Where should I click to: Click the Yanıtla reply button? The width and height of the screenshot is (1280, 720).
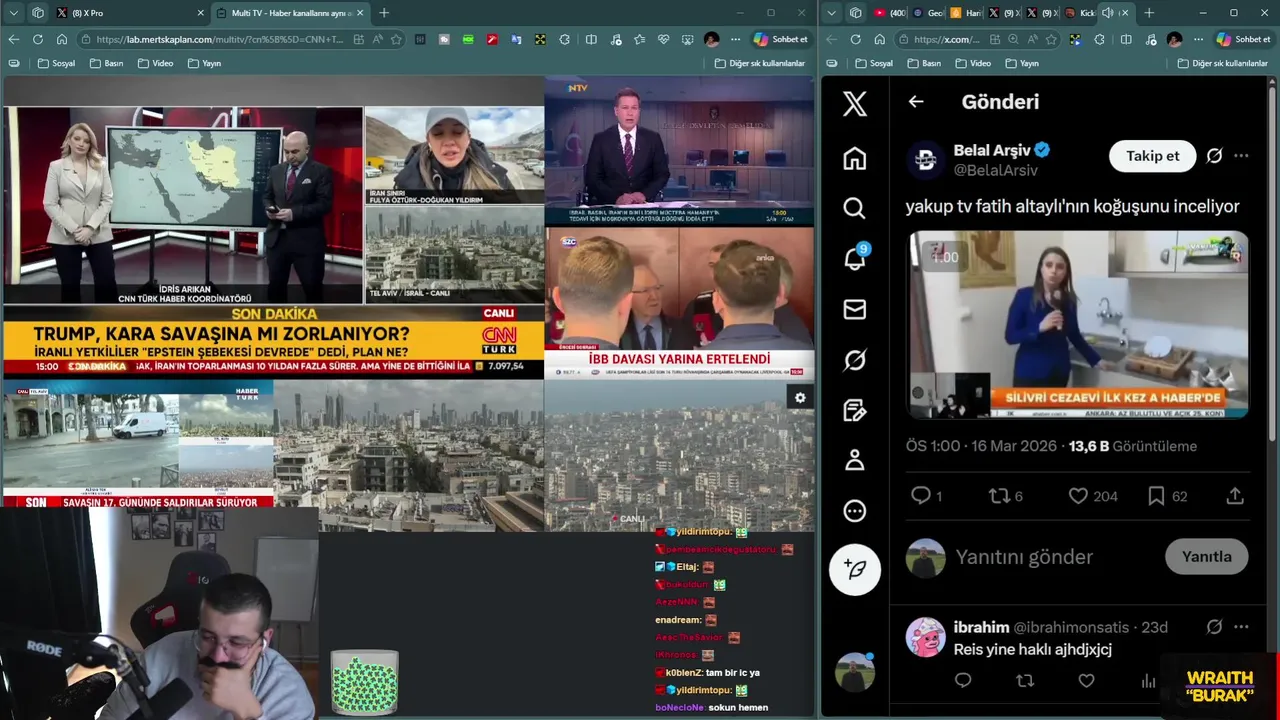coord(1207,557)
